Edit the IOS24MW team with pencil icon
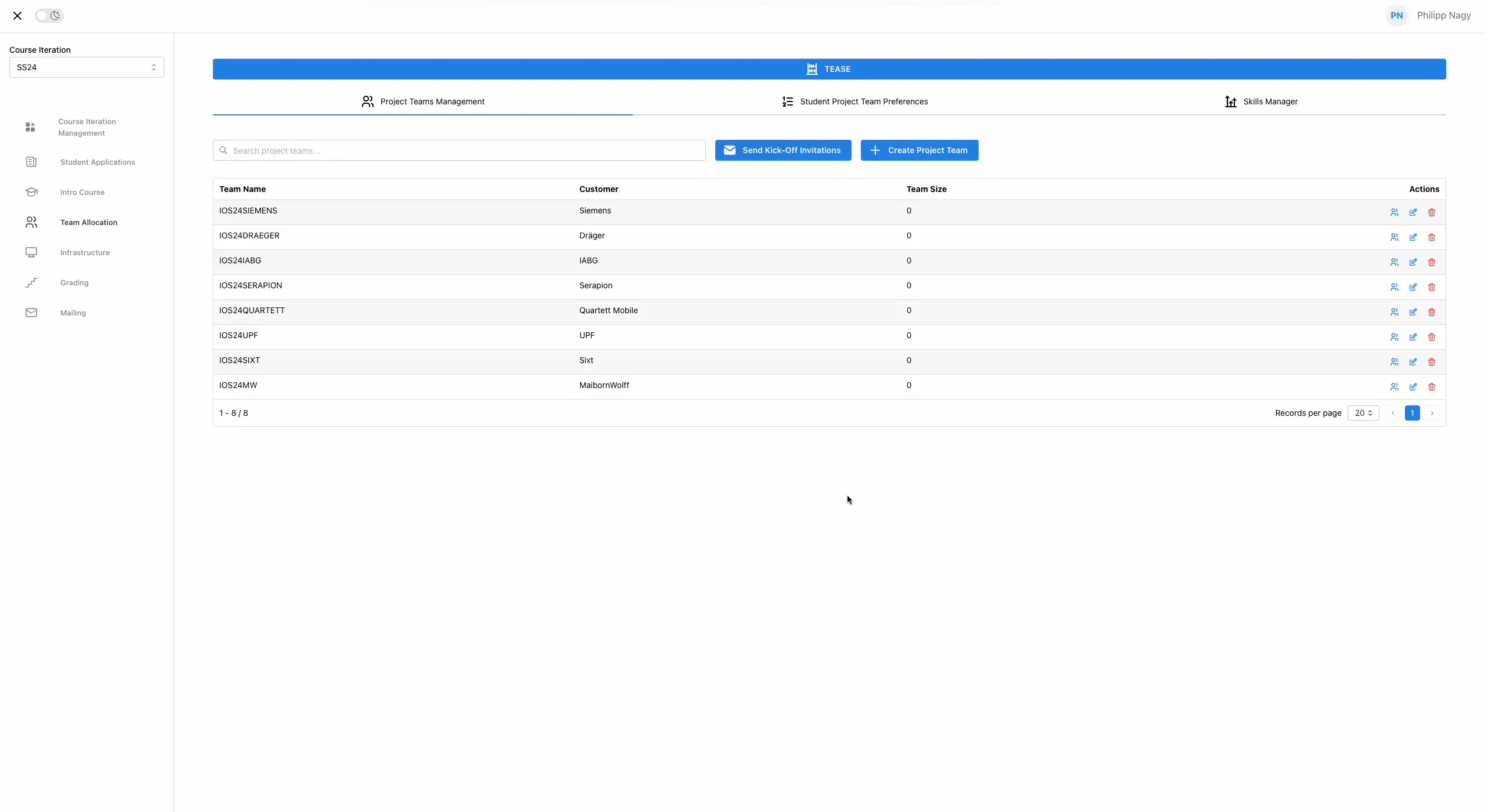Viewport: 1485px width, 812px height. tap(1413, 387)
